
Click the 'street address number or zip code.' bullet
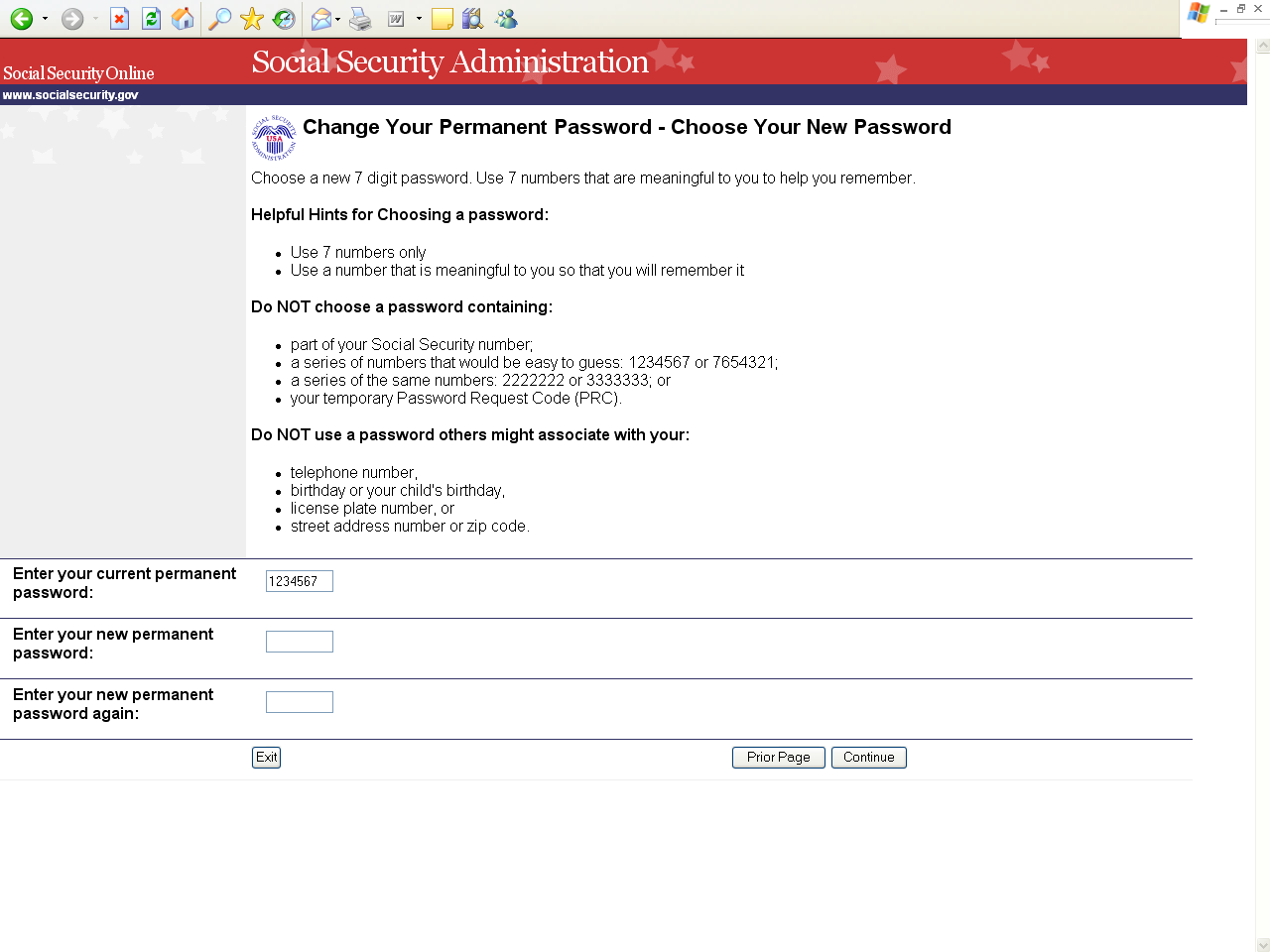pyautogui.click(x=410, y=527)
